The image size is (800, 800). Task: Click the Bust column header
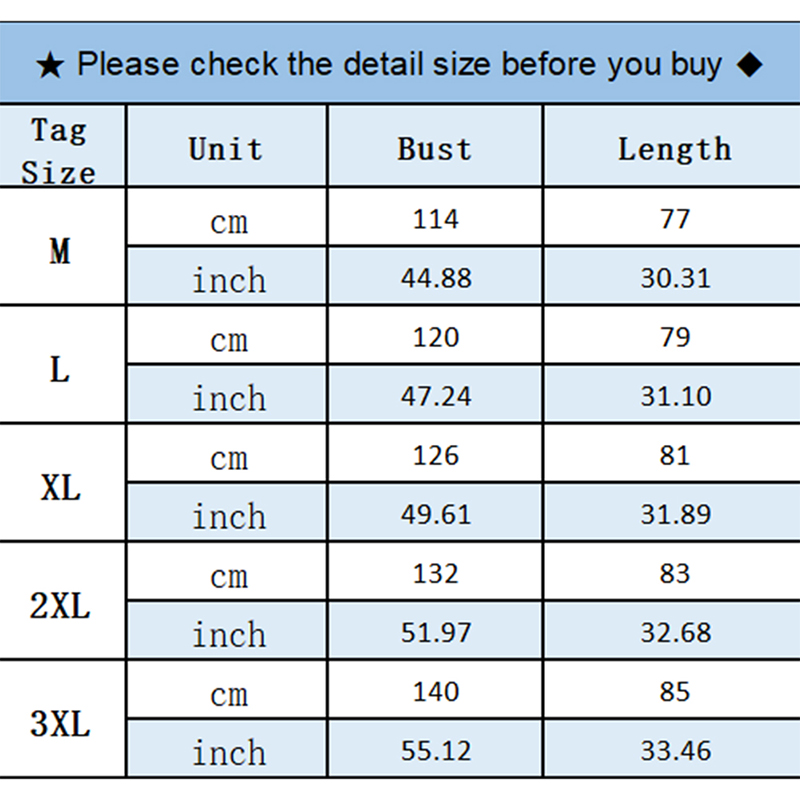point(434,150)
